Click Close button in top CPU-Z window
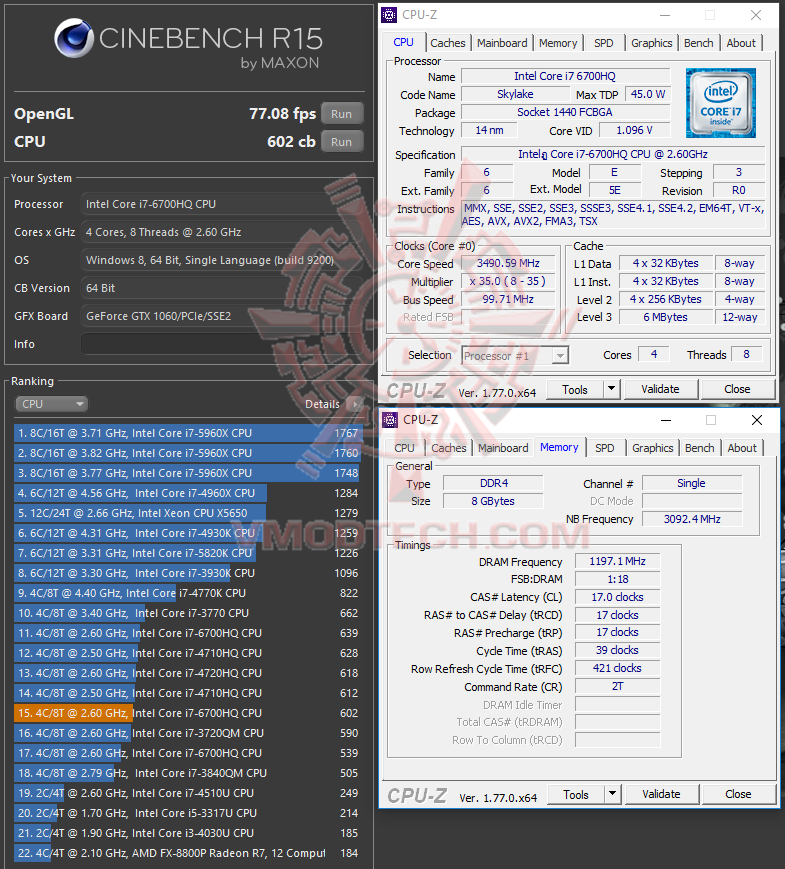Screen dimensions: 785x869 point(737,389)
